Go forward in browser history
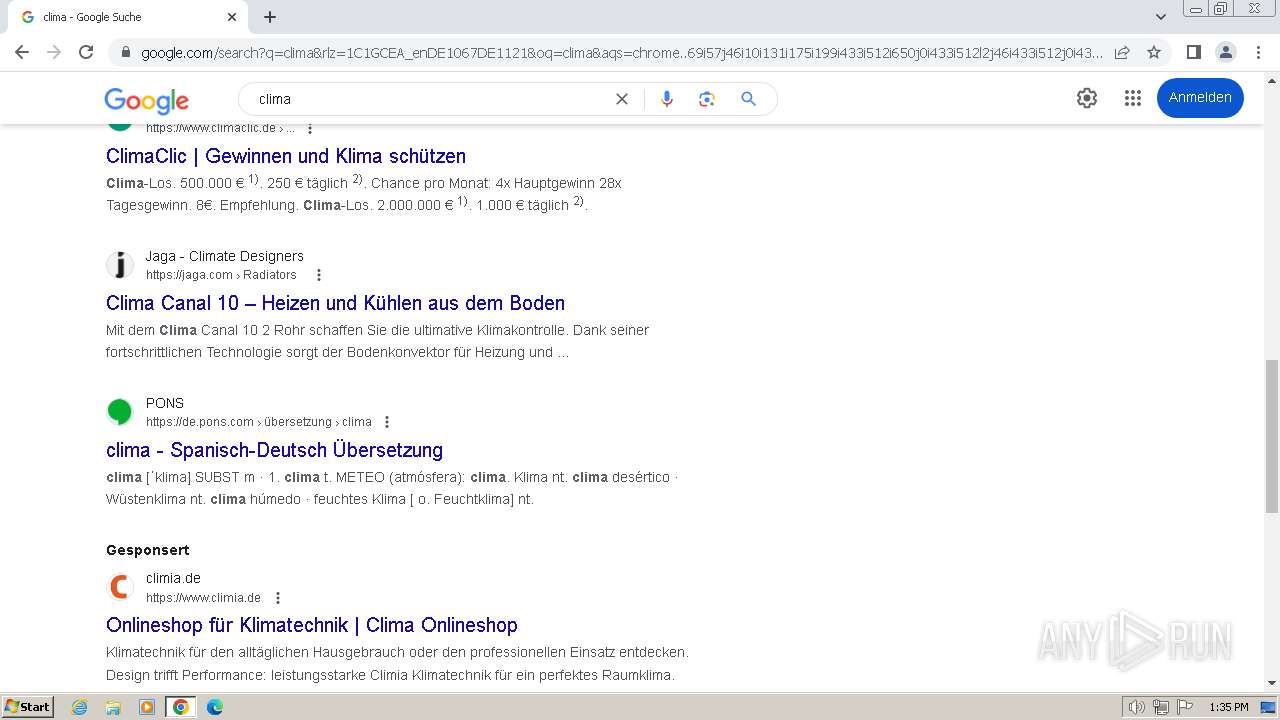This screenshot has height=720, width=1280. tap(54, 52)
